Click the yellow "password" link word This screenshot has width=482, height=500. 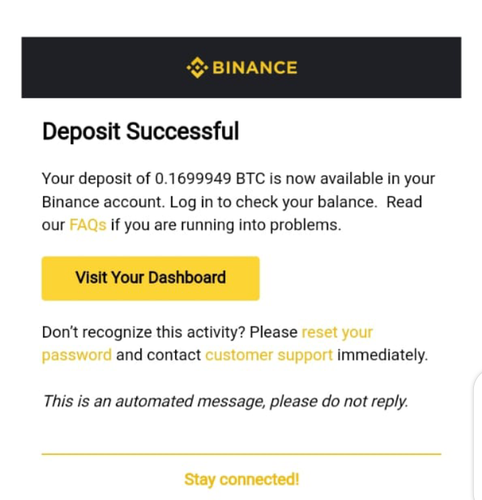click(77, 355)
